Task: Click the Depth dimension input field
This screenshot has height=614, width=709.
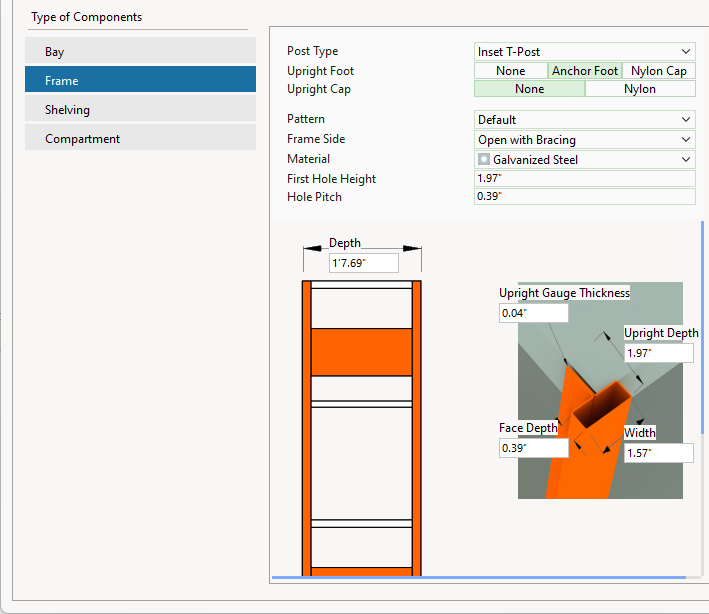Action: click(x=363, y=263)
